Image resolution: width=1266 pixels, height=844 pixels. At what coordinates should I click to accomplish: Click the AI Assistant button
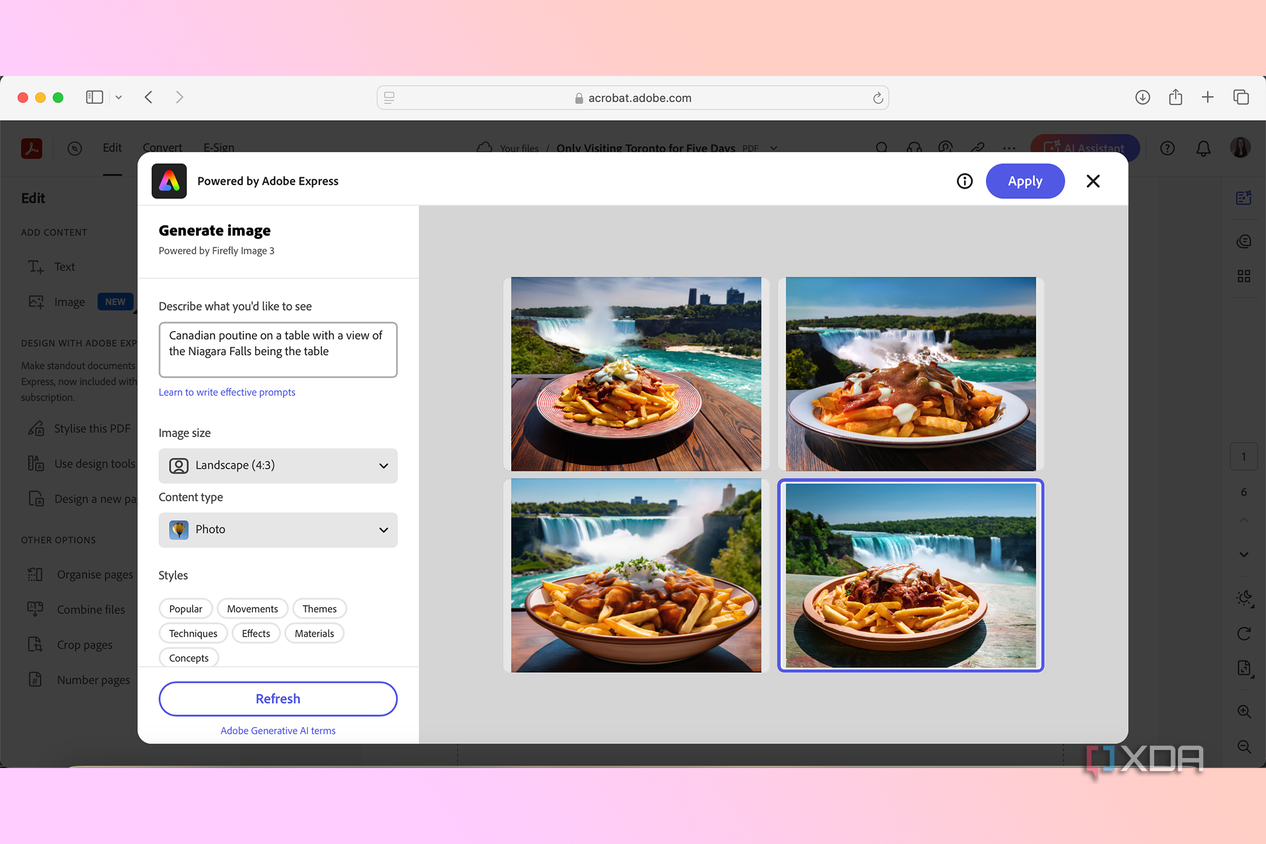1085,148
